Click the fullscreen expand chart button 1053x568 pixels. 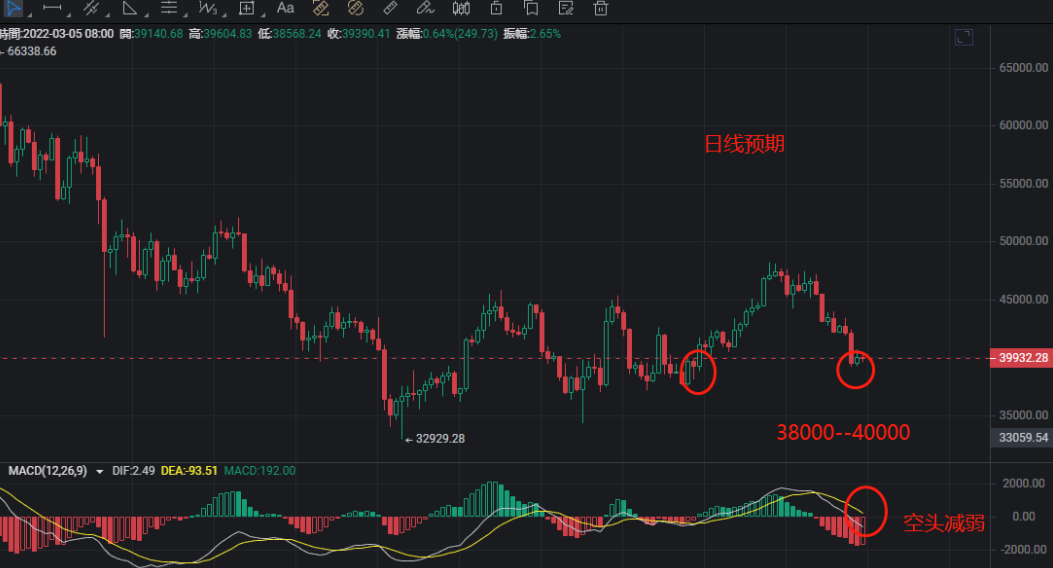(x=964, y=37)
